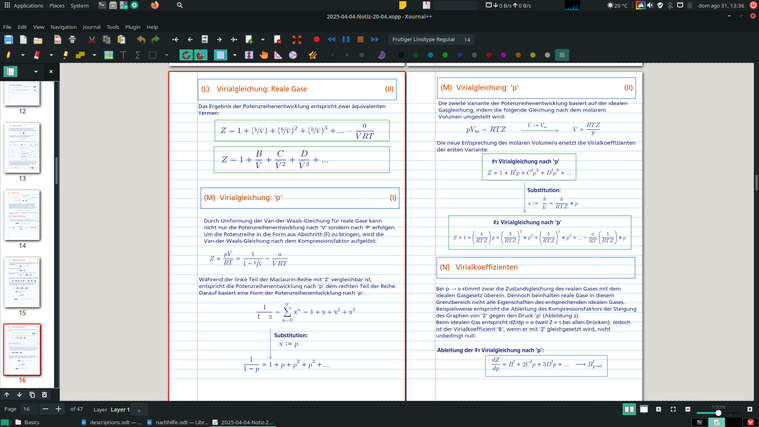The image size is (759, 427).
Task: Open the Pen tool options dropdown
Action: click(22, 55)
